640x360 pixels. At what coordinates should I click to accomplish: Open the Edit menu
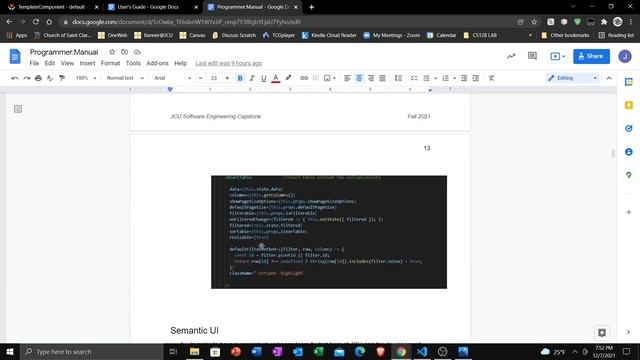click(50, 63)
